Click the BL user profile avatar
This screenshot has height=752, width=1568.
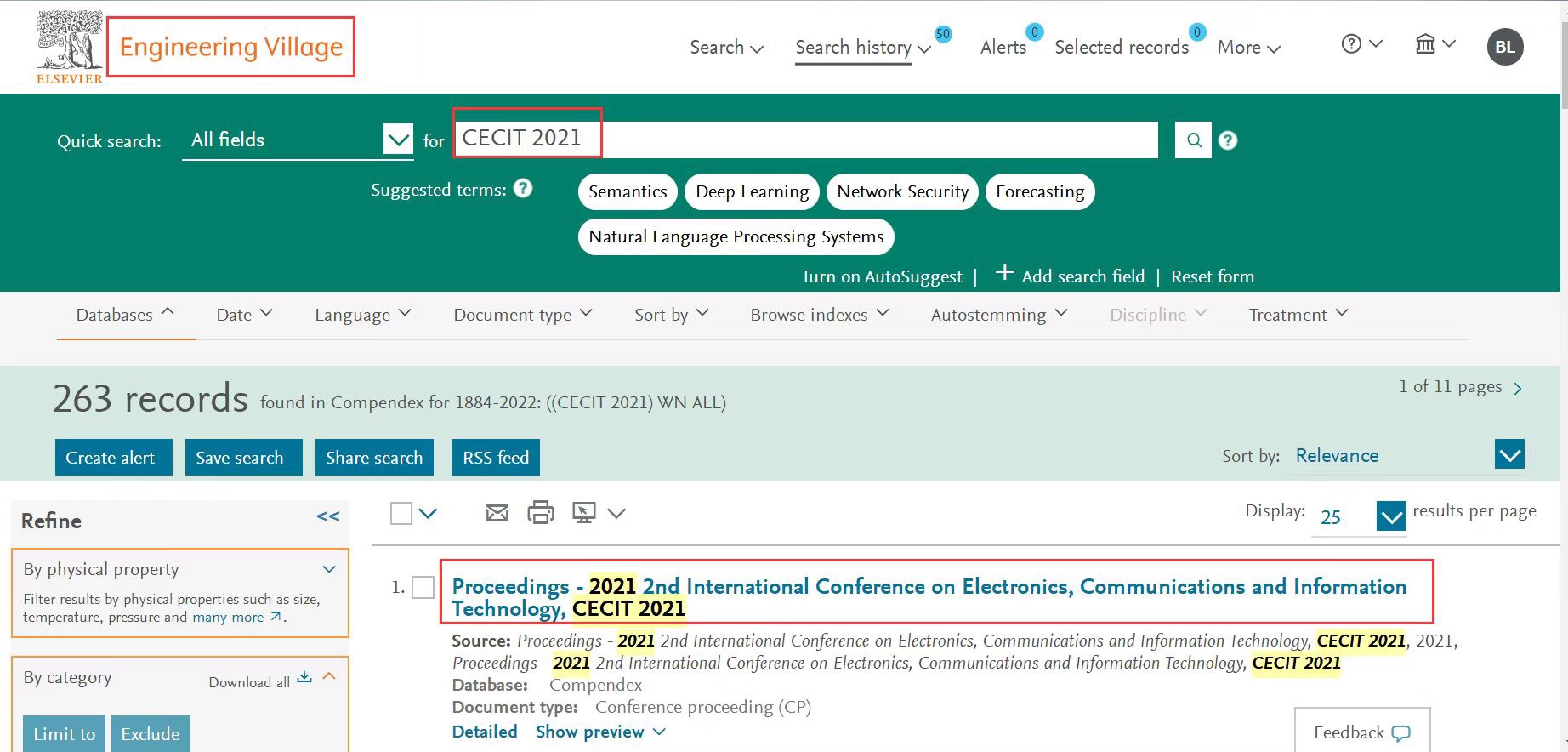click(1504, 47)
